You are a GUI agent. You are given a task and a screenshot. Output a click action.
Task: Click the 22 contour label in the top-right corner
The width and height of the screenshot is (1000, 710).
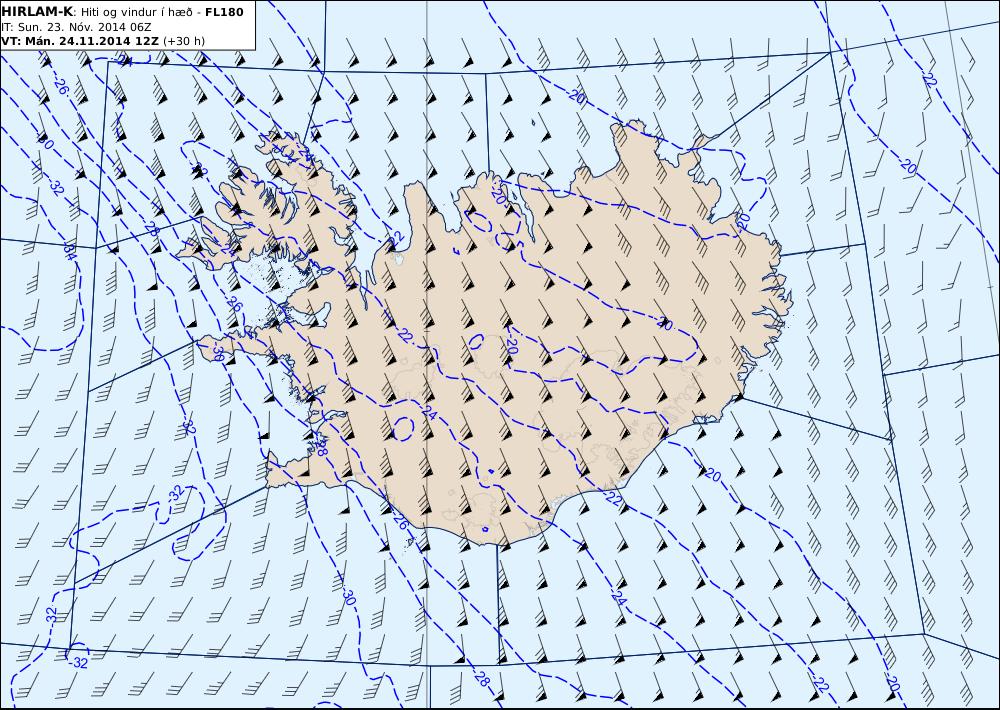pos(930,79)
